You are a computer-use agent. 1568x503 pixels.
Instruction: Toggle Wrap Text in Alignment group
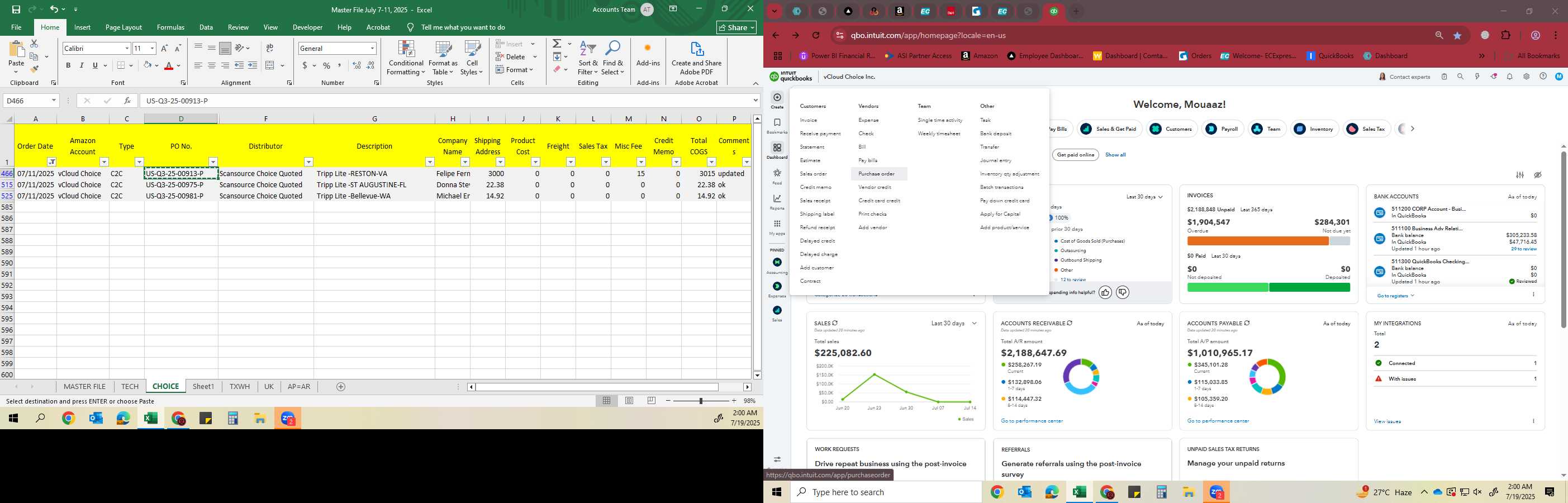[270, 48]
